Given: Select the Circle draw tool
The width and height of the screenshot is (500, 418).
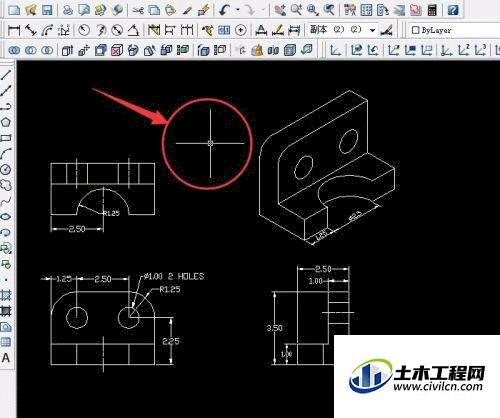Looking at the screenshot, I should (x=6, y=169).
